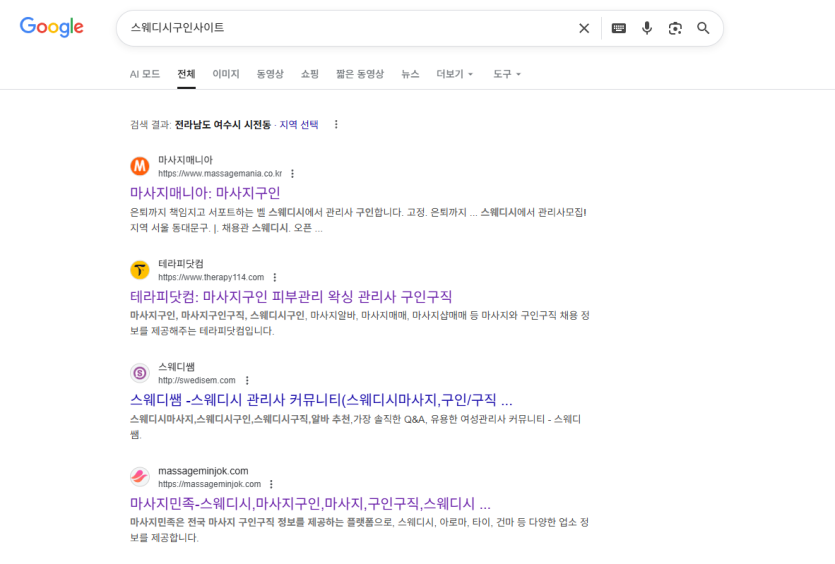Click the Google logo
This screenshot has width=835, height=564.
(51, 28)
